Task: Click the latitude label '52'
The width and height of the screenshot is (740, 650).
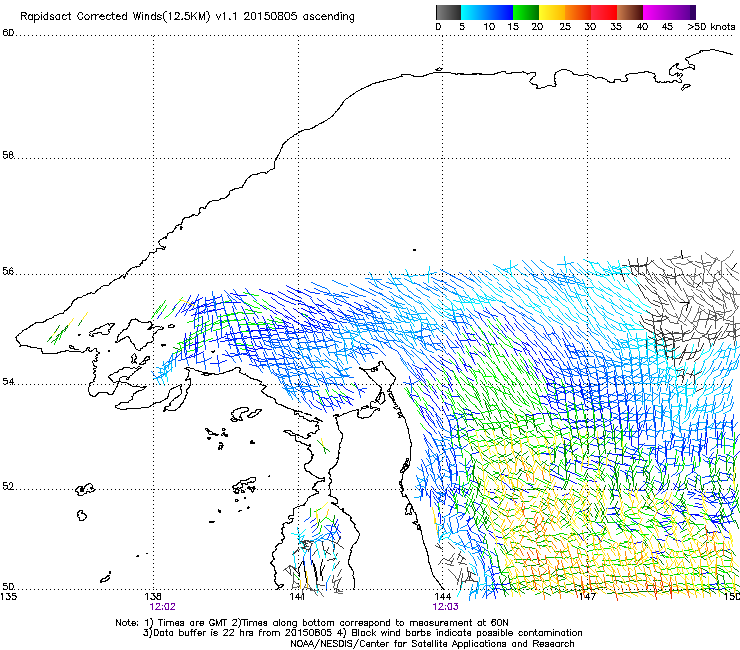Action: 8,486
